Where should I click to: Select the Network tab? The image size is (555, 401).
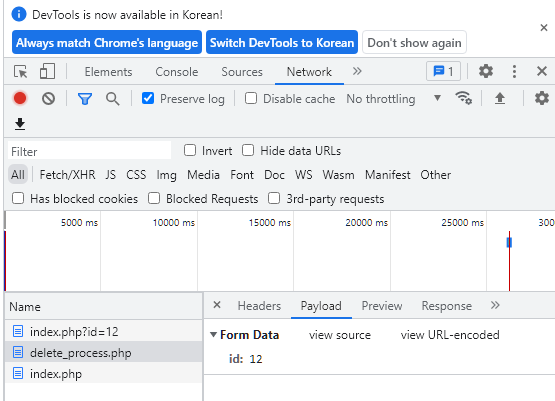pyautogui.click(x=309, y=72)
